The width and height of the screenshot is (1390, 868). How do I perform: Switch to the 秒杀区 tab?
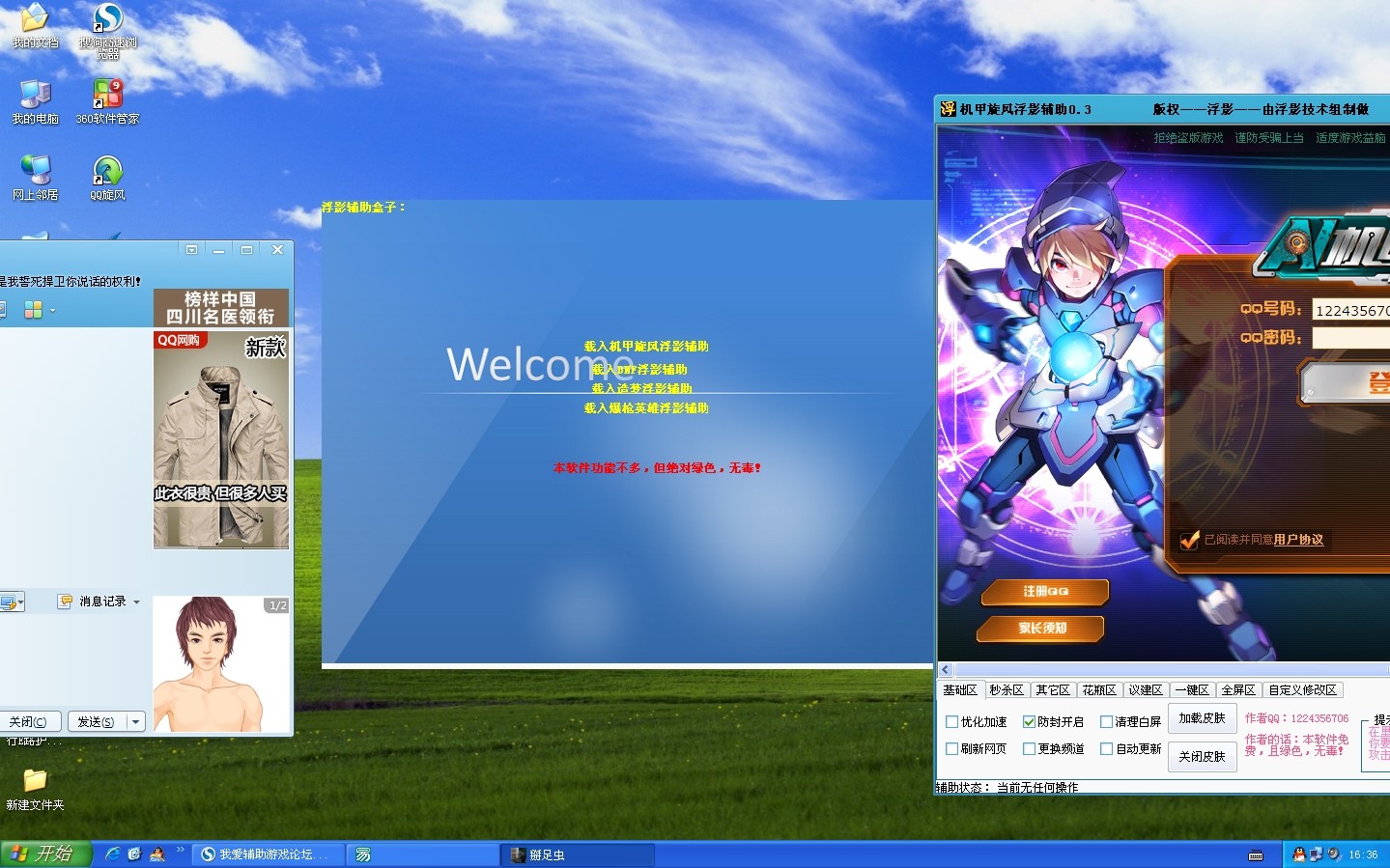point(1006,690)
